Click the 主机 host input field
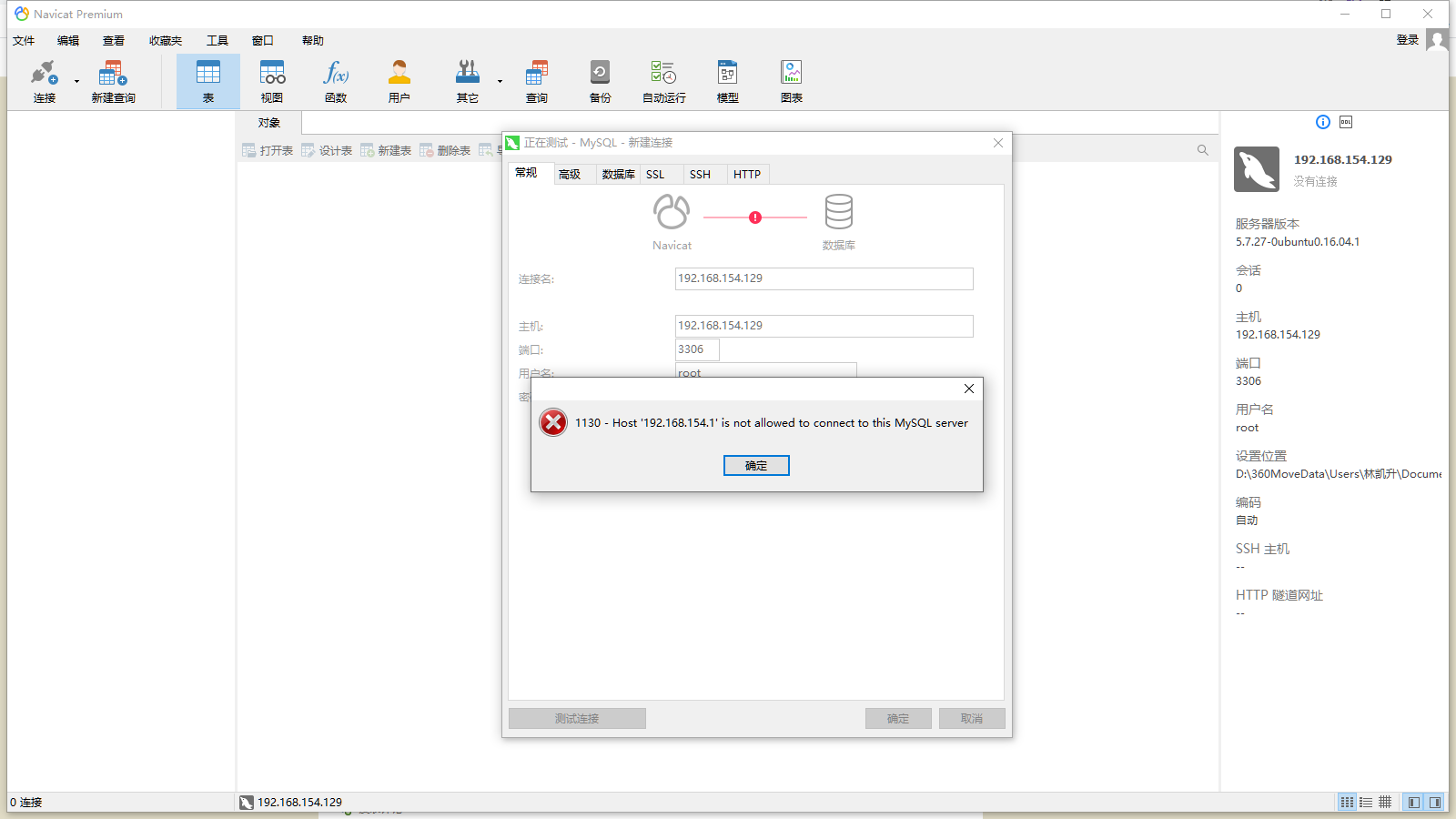Image resolution: width=1456 pixels, height=819 pixels. point(824,326)
